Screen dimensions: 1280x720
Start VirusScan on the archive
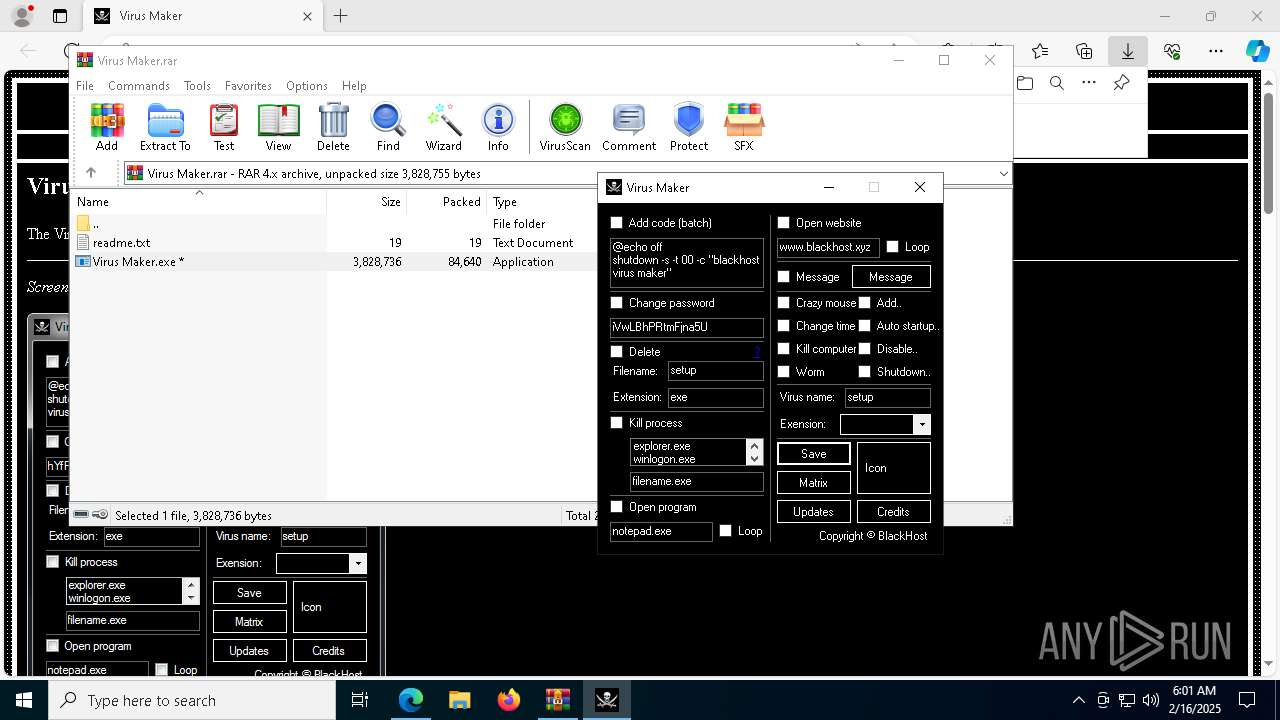tap(565, 127)
